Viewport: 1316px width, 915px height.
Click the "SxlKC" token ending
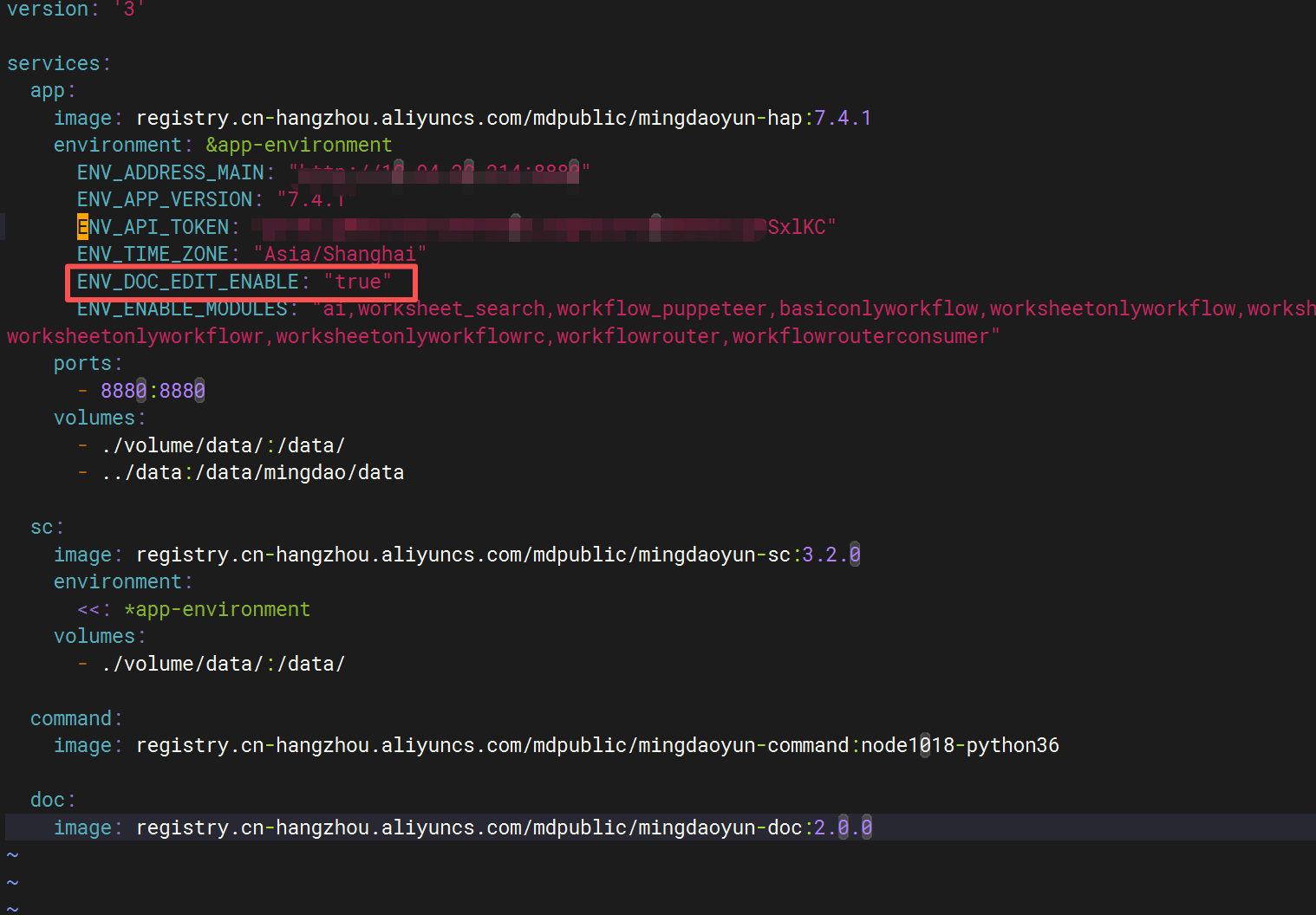797,227
